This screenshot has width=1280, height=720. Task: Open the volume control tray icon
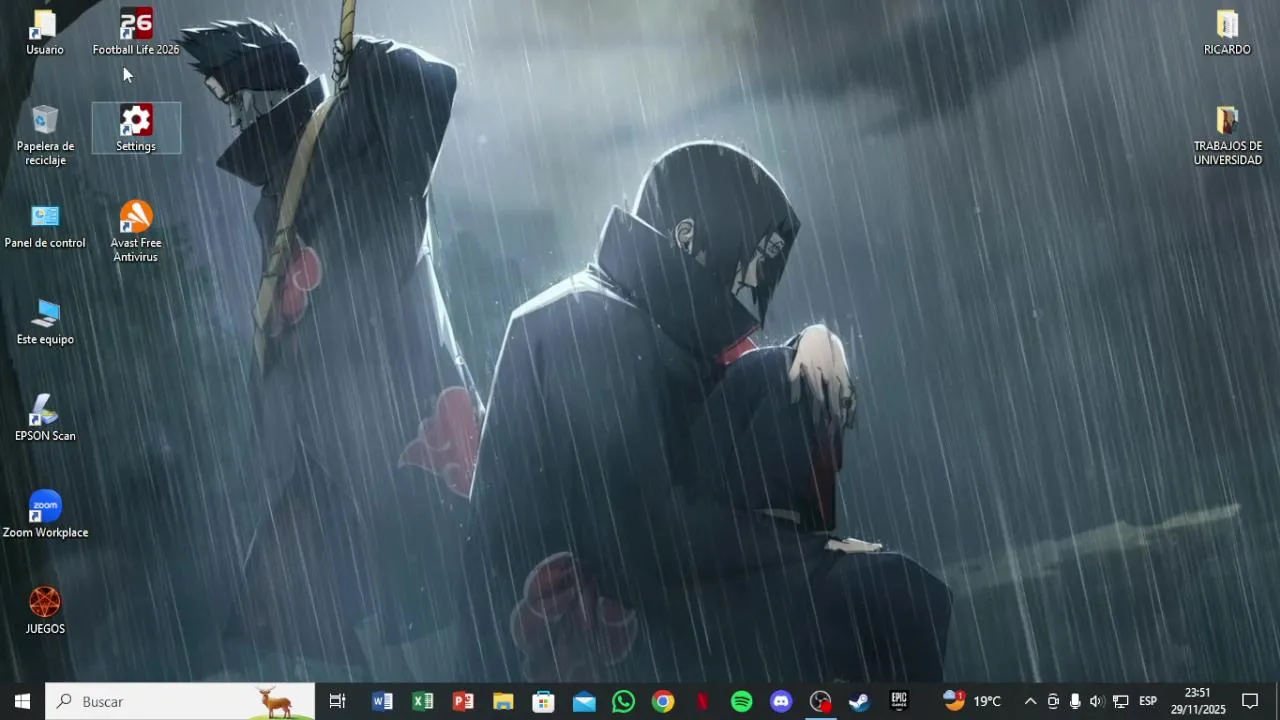1097,701
